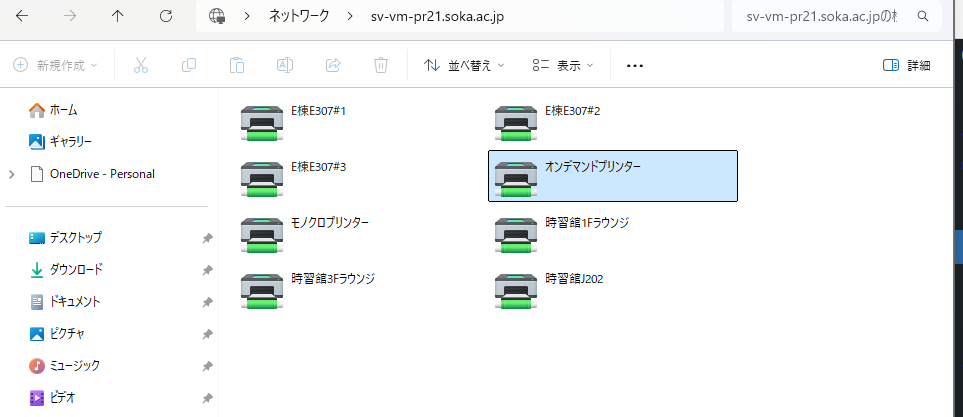The width and height of the screenshot is (963, 417).
Task: Open ダウンロード in the sidebar
Action: click(x=77, y=270)
